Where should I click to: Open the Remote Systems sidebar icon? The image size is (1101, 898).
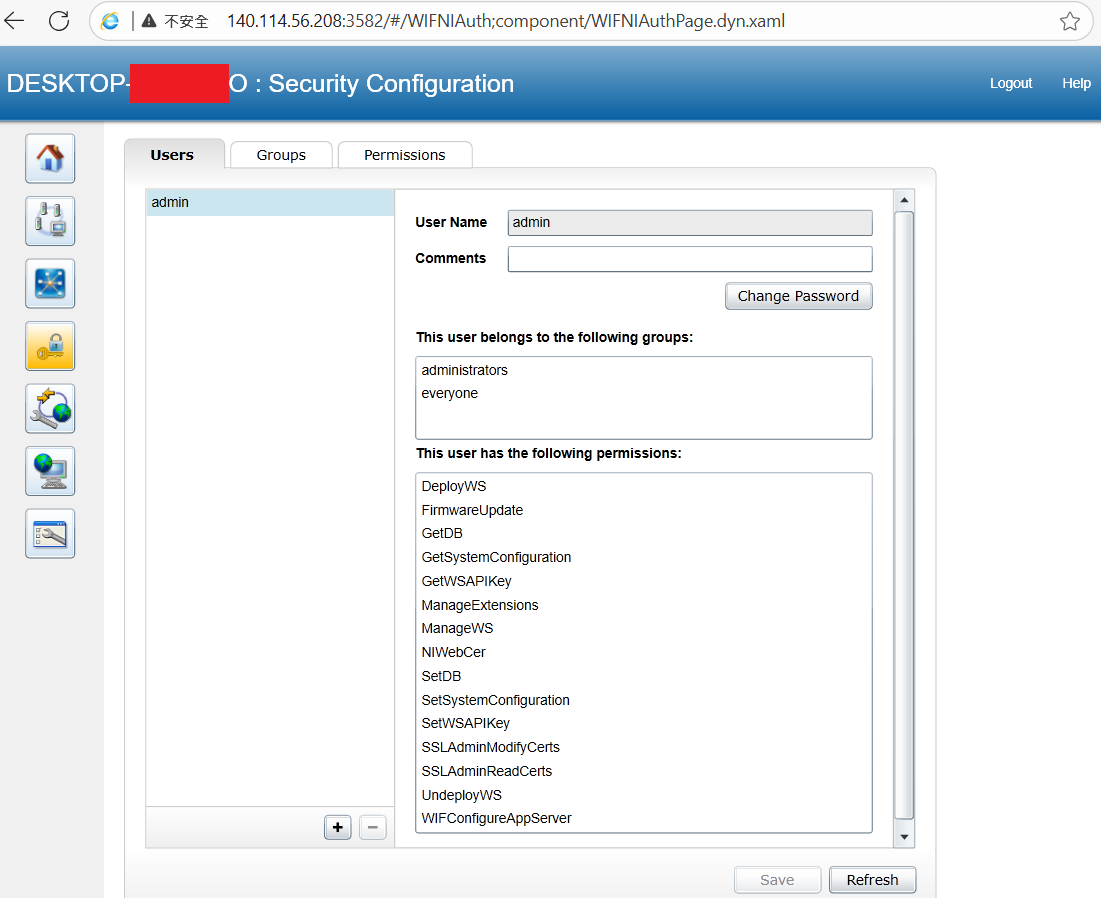pyautogui.click(x=50, y=221)
